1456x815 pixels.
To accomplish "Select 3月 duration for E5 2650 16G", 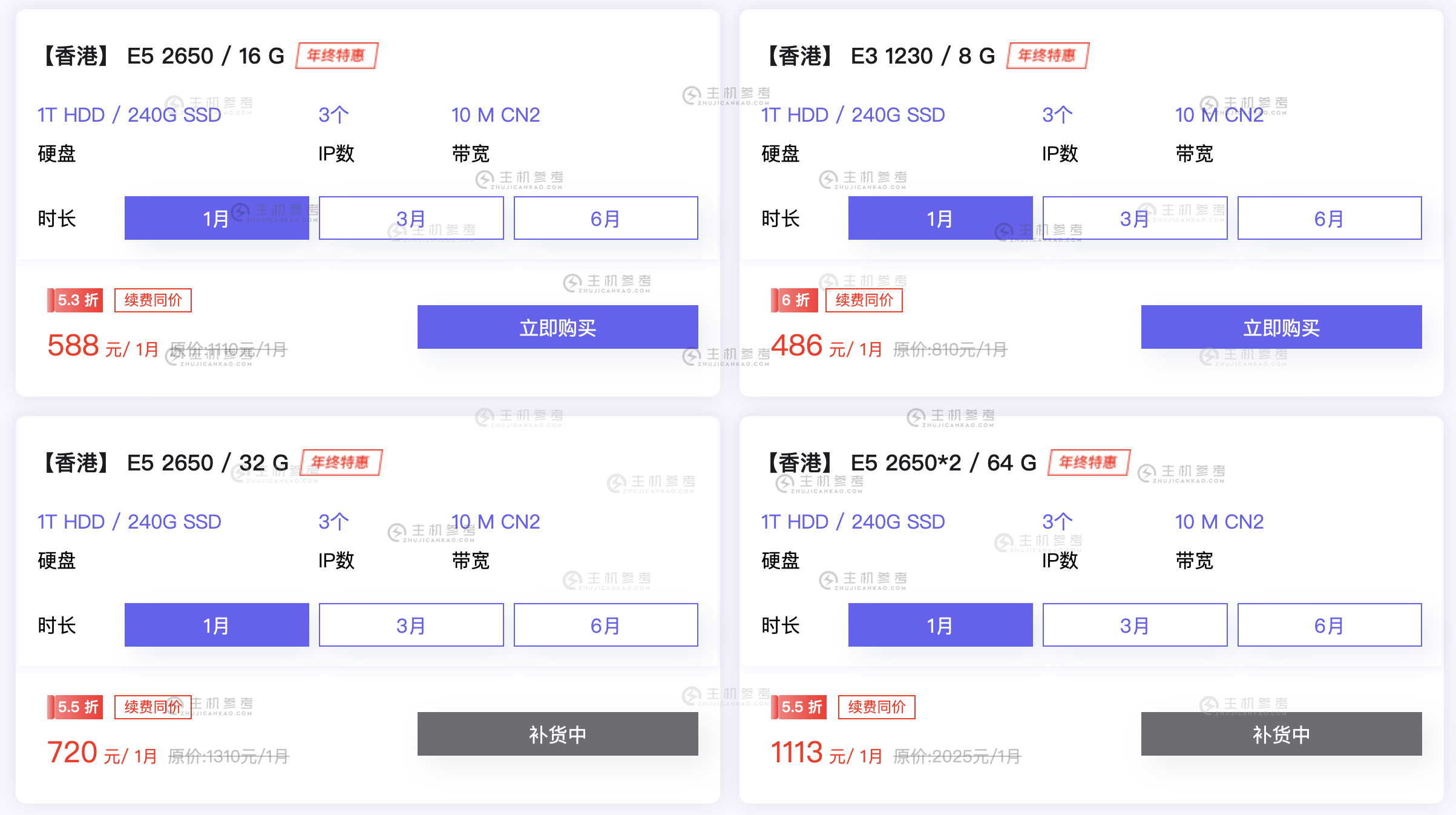I will (x=411, y=218).
